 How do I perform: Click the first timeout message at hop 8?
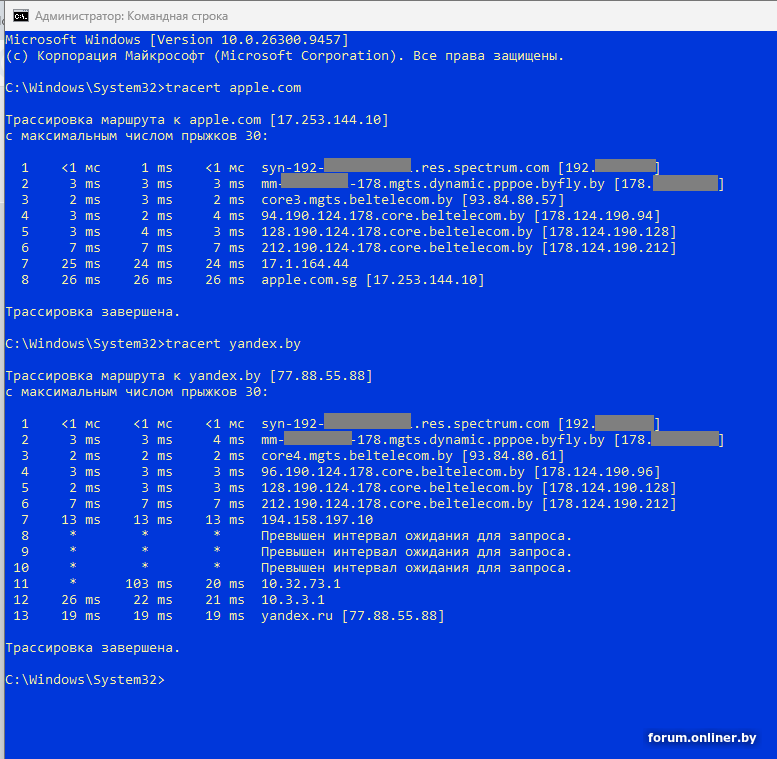coord(416,536)
